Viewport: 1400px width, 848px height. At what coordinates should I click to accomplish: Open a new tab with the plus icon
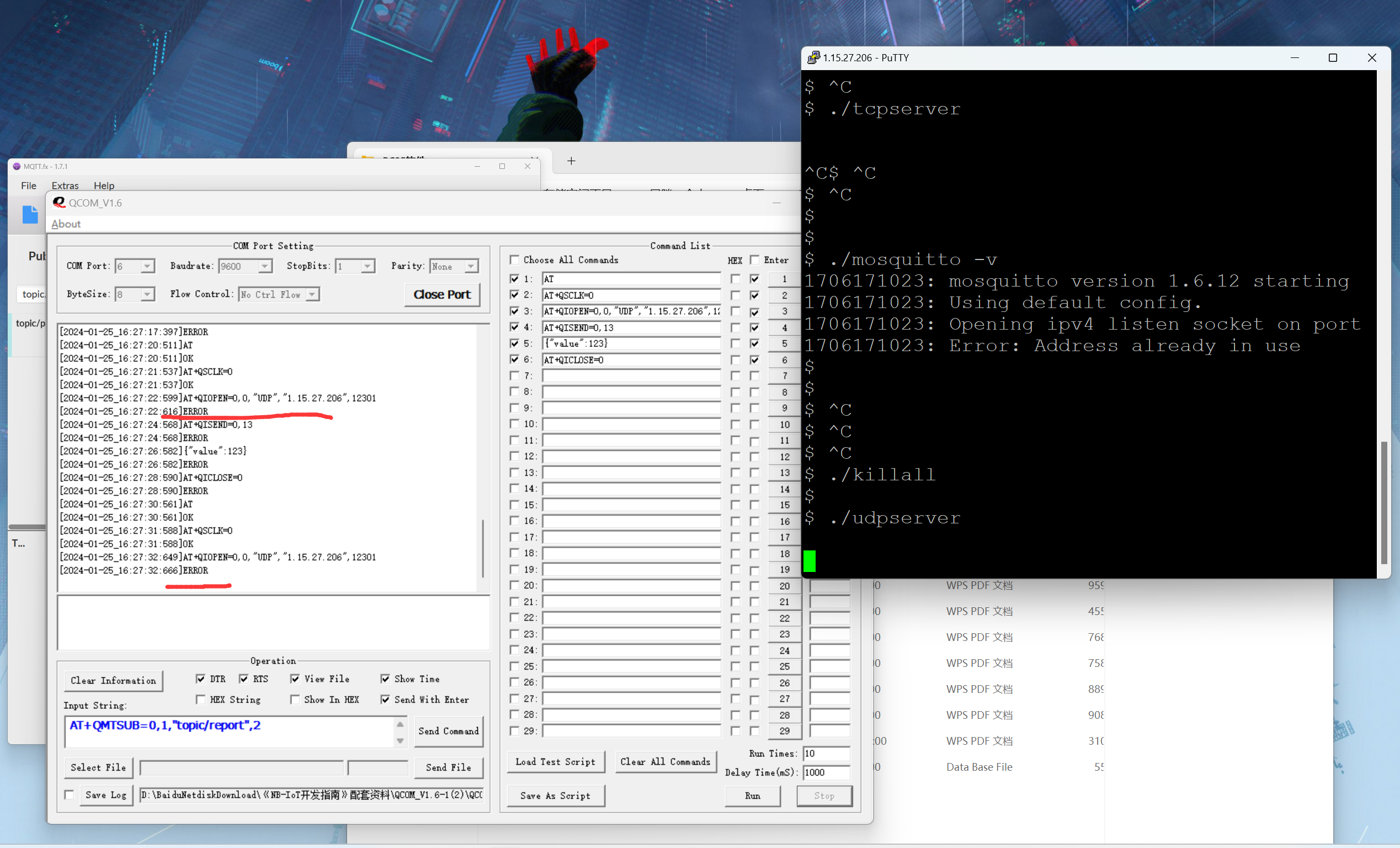pyautogui.click(x=571, y=161)
